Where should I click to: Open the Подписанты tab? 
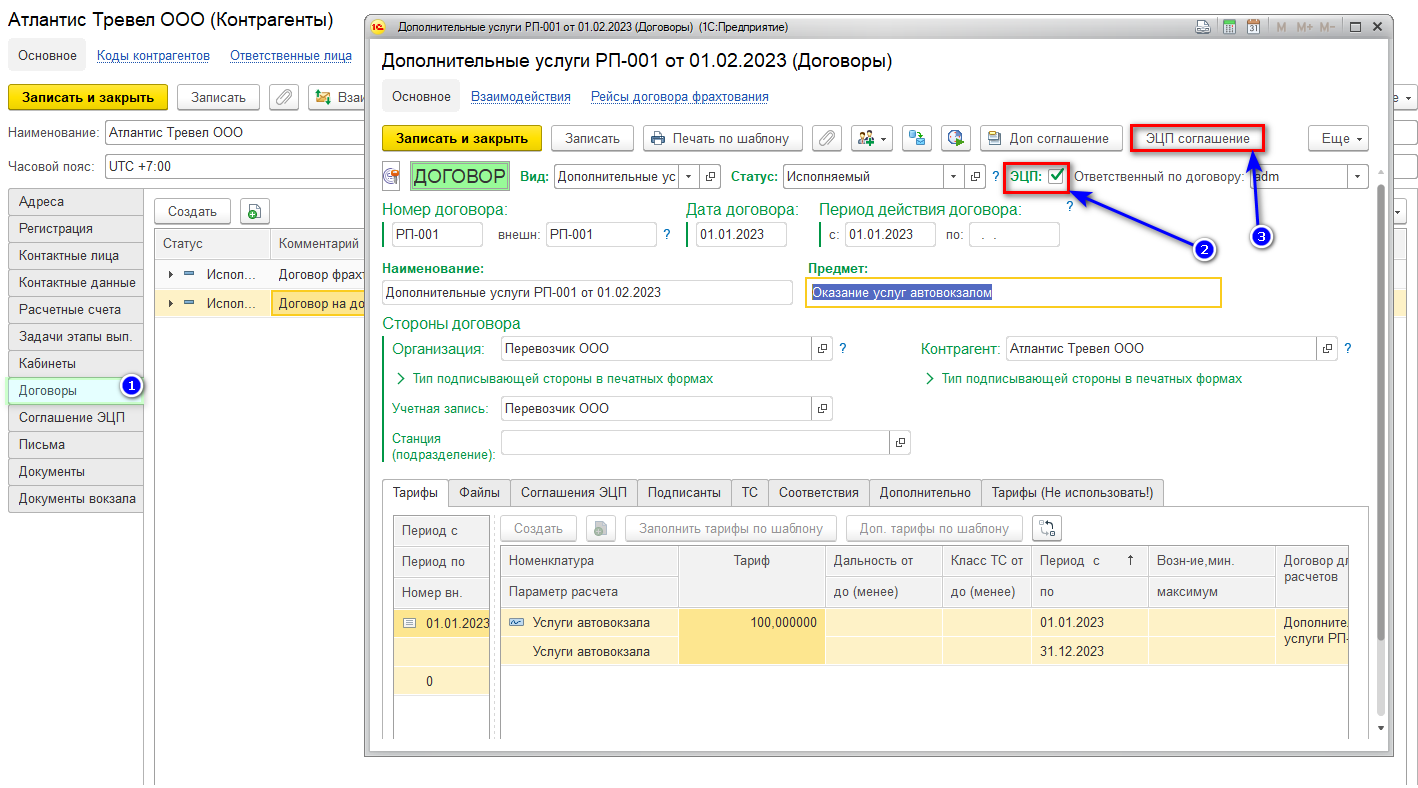click(x=683, y=492)
